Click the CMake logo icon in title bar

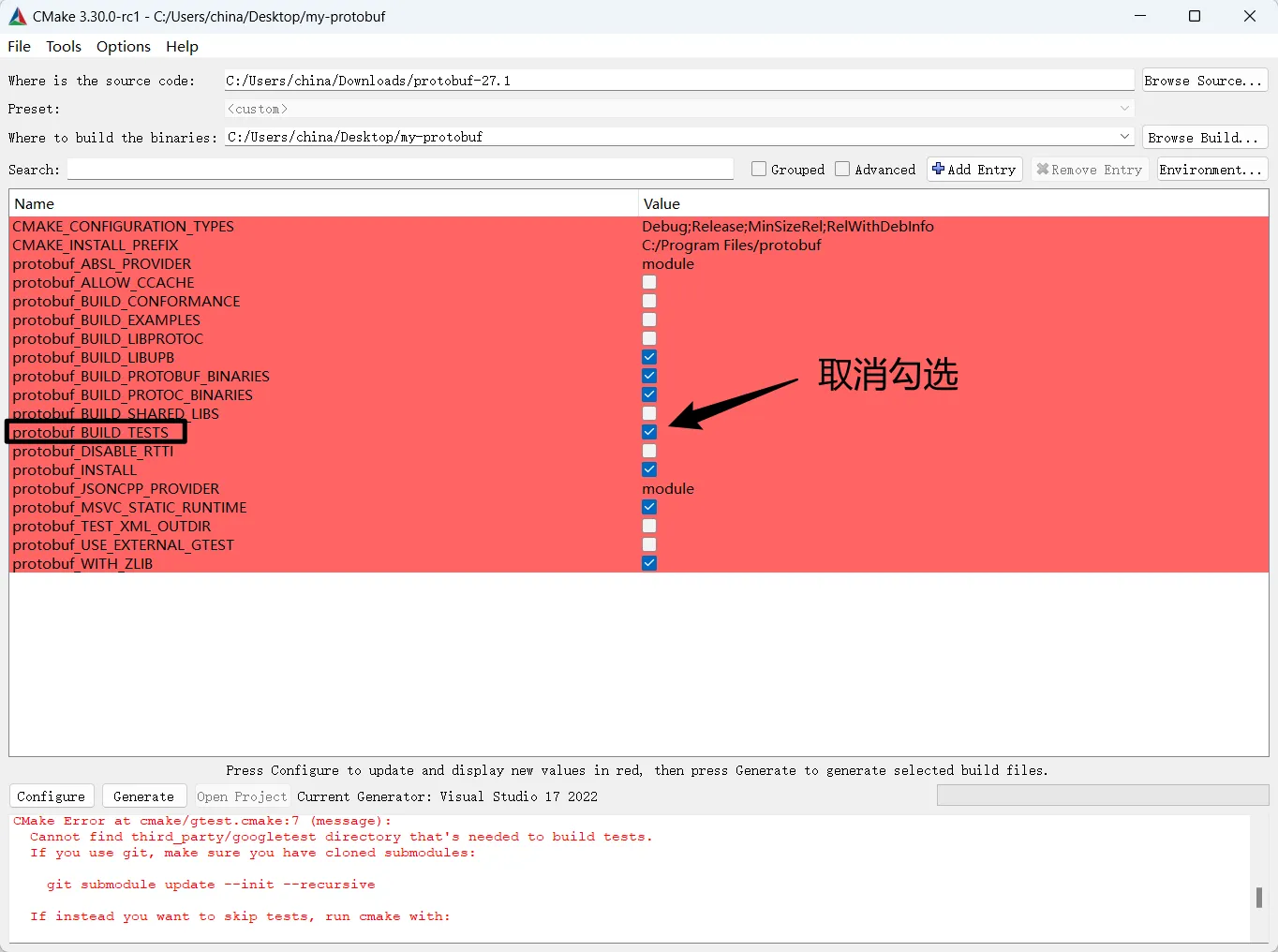click(x=17, y=16)
